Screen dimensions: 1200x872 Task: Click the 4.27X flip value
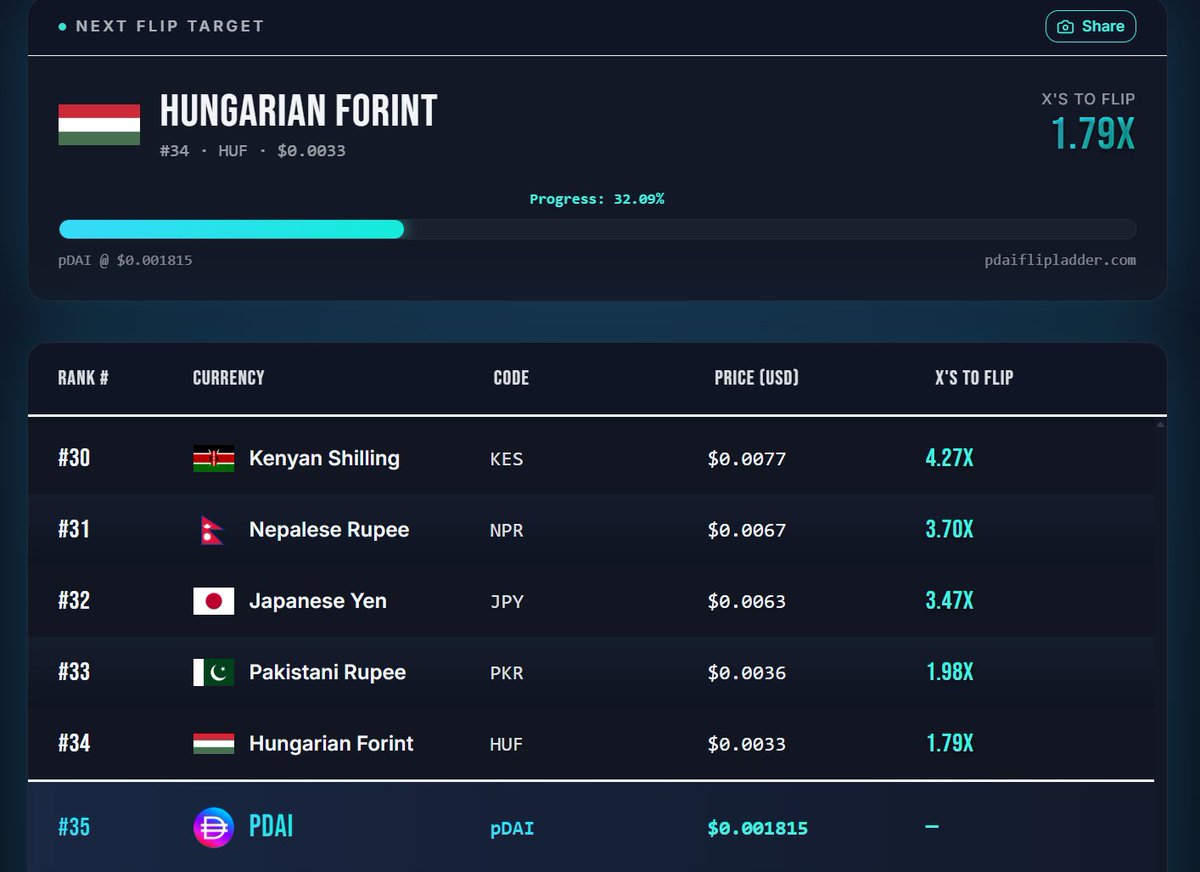coord(950,459)
